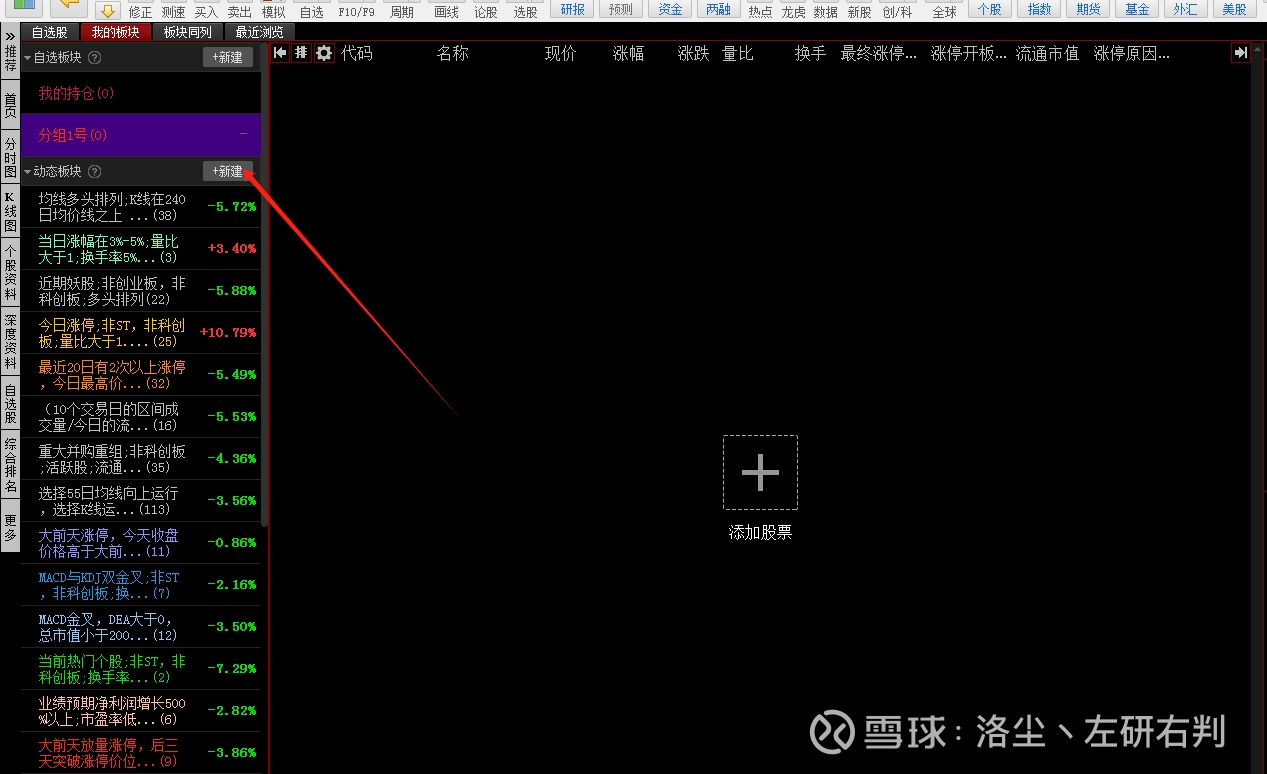The height and width of the screenshot is (774, 1267).
Task: Click the plus icon to add stocks
Action: (x=760, y=472)
